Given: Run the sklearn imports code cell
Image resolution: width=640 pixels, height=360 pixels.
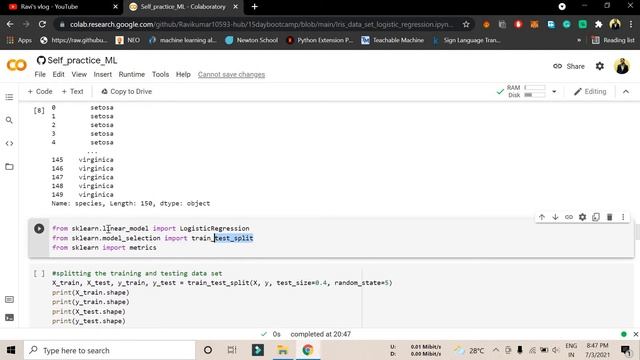Looking at the screenshot, I should coord(39,229).
